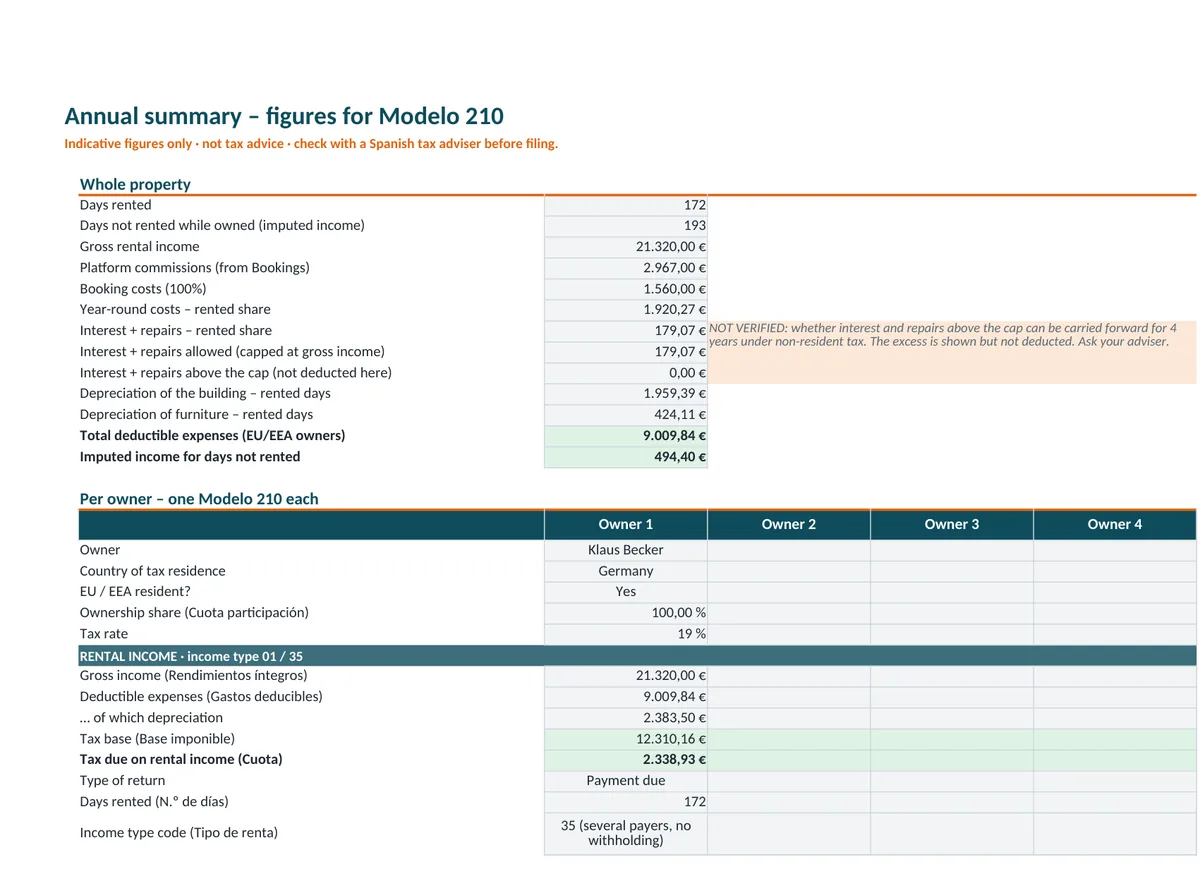Select the 'Interest + repairs allowed (capped at gross income)' label
This screenshot has height=869, width=1200.
(232, 352)
